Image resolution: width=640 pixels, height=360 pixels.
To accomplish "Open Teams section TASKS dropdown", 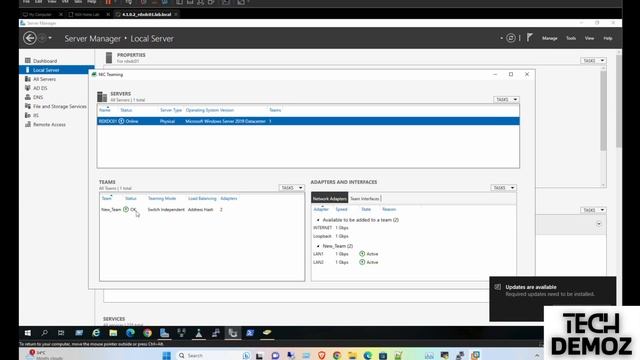I will click(291, 187).
